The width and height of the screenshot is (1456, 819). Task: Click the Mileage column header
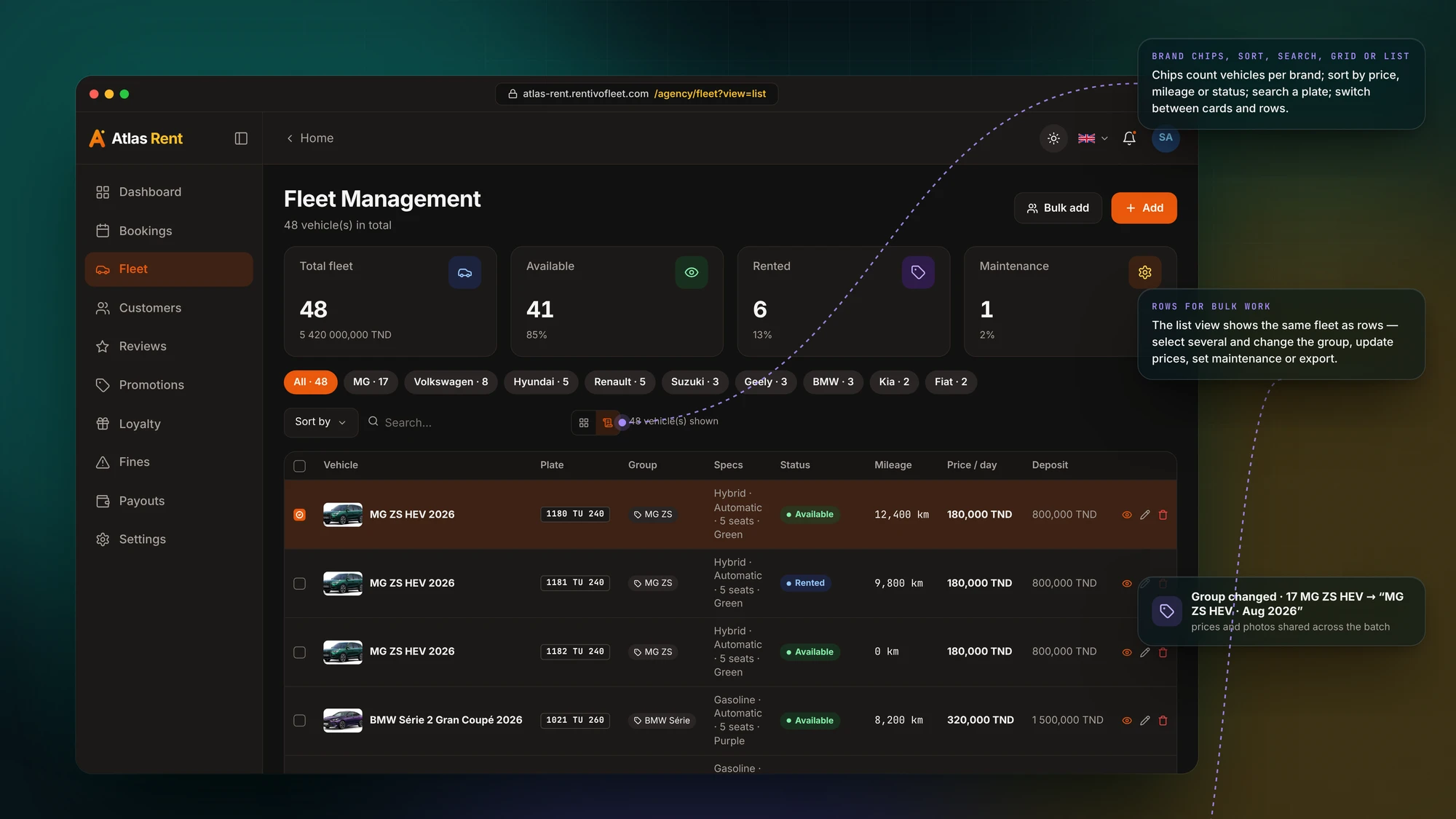click(x=893, y=465)
